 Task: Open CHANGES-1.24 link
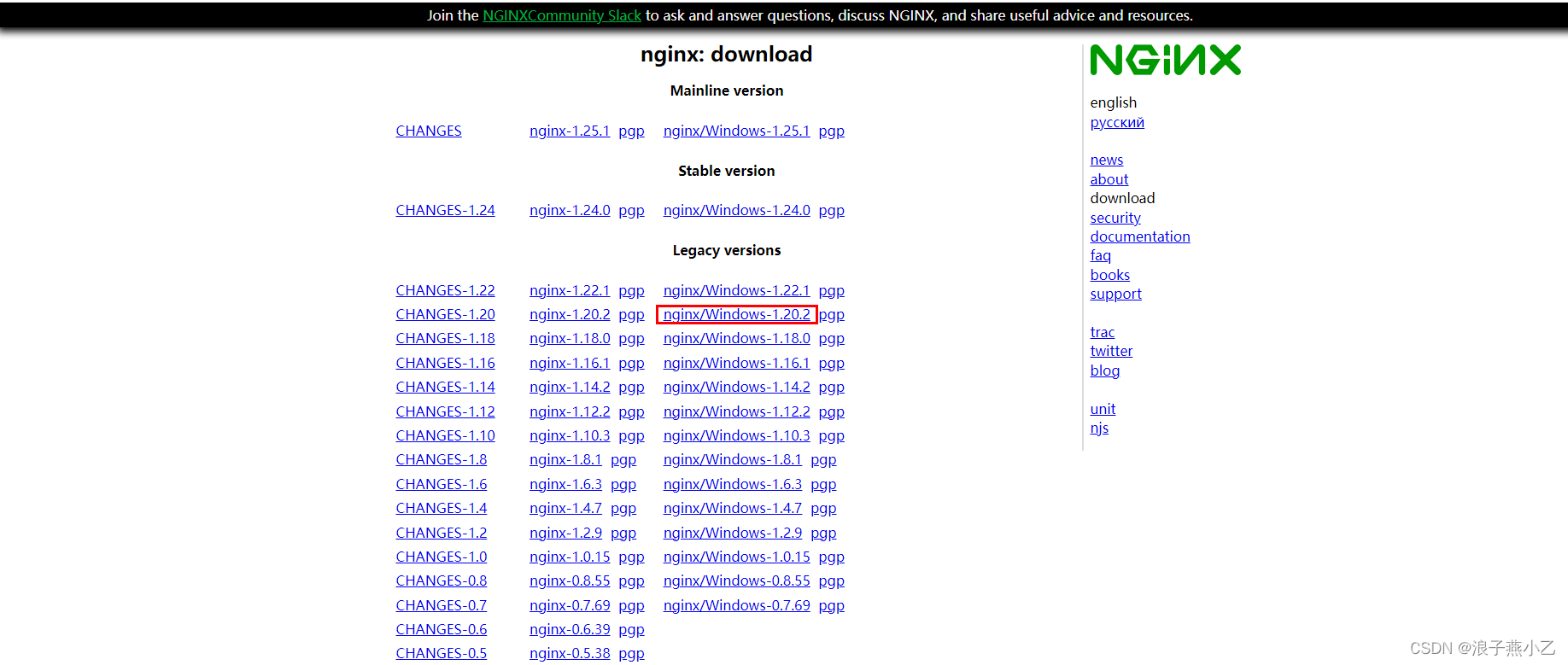(445, 210)
